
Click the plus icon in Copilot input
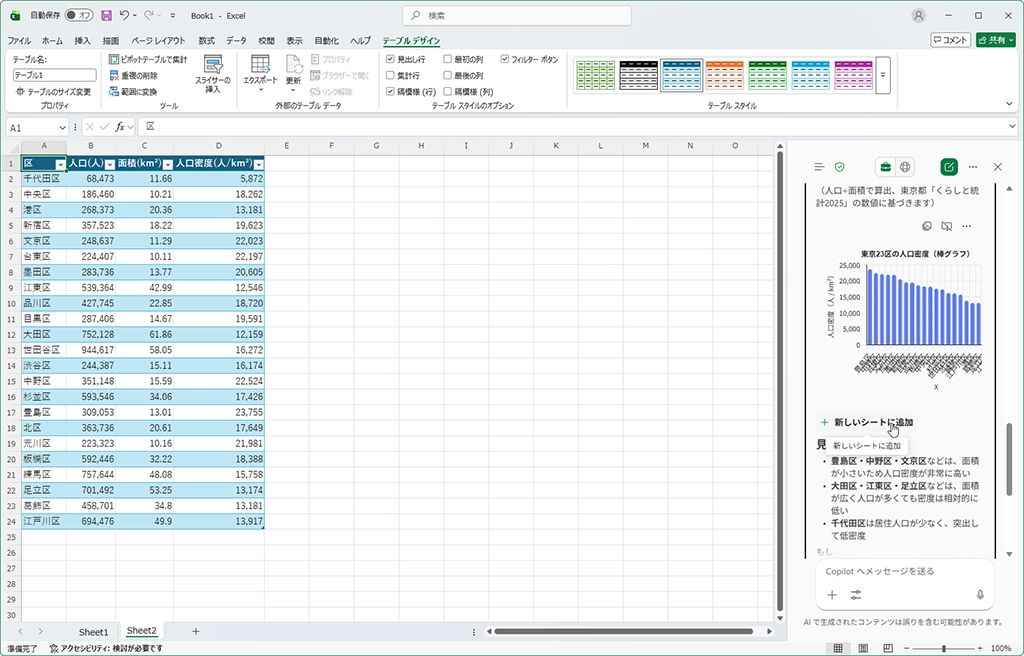coord(832,595)
